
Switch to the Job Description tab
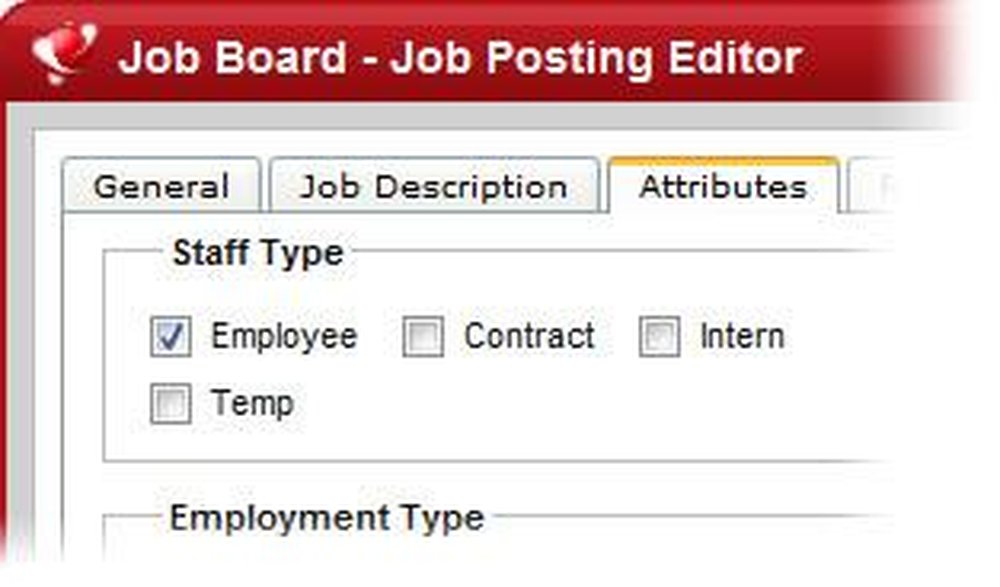point(434,187)
